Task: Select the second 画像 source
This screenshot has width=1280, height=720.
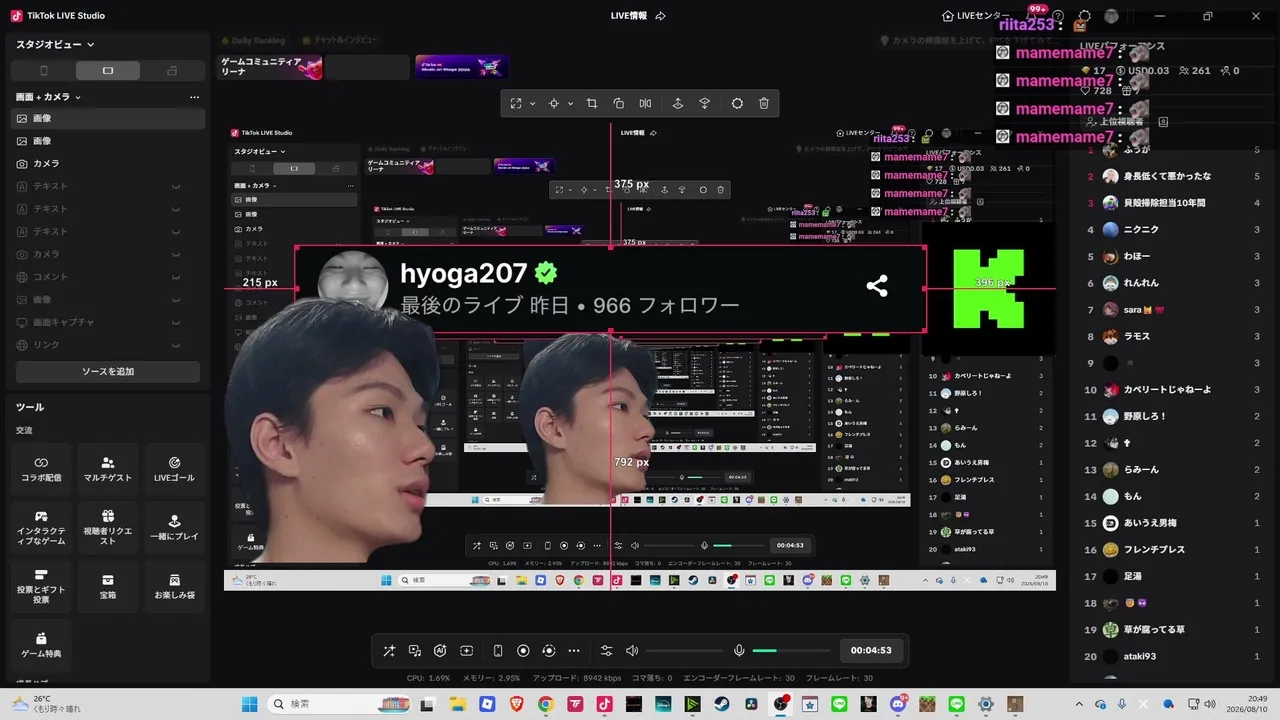Action: coord(108,141)
